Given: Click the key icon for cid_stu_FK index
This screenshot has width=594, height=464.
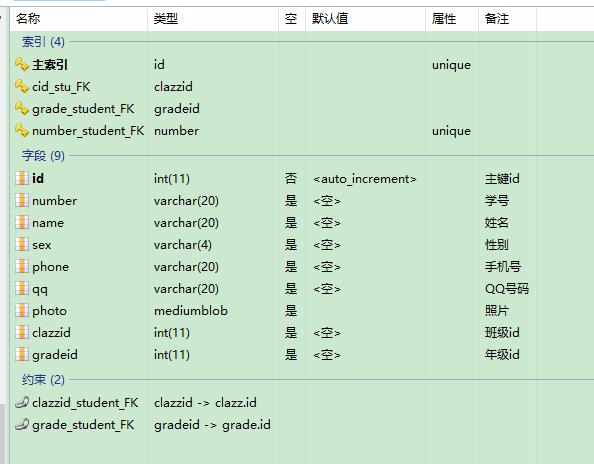Looking at the screenshot, I should tap(22, 86).
